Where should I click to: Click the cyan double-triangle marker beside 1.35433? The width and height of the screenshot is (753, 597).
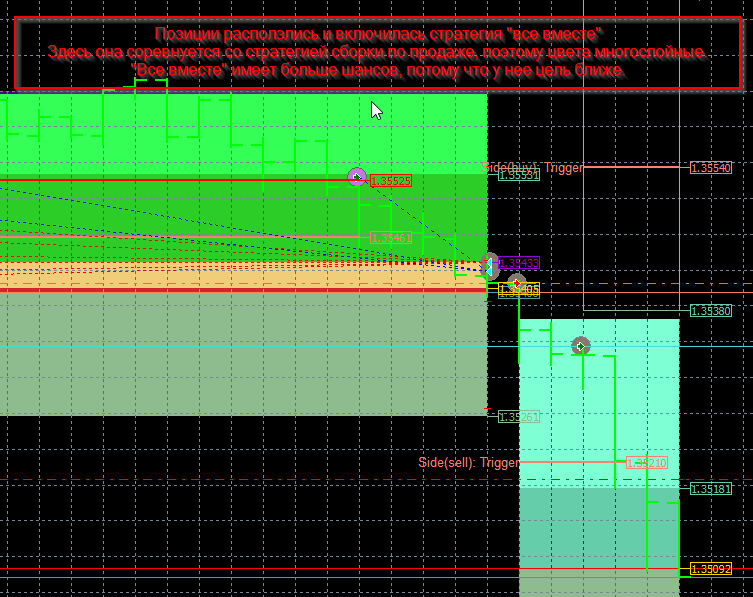point(489,266)
